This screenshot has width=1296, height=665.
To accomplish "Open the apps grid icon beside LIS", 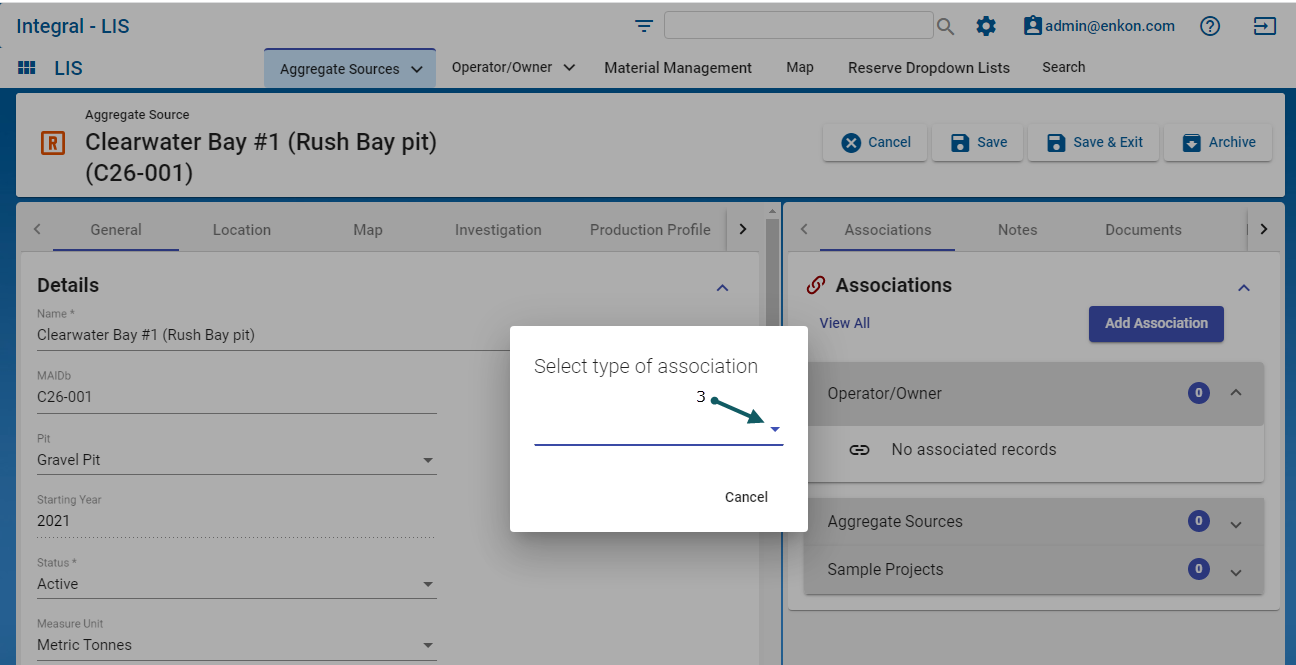I will (x=27, y=68).
